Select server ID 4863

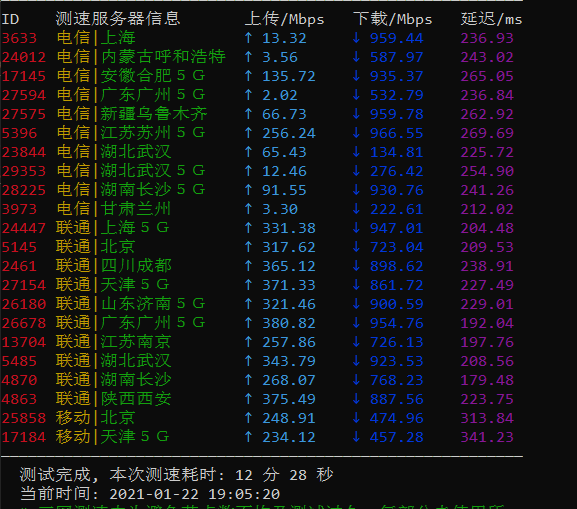(x=19, y=399)
